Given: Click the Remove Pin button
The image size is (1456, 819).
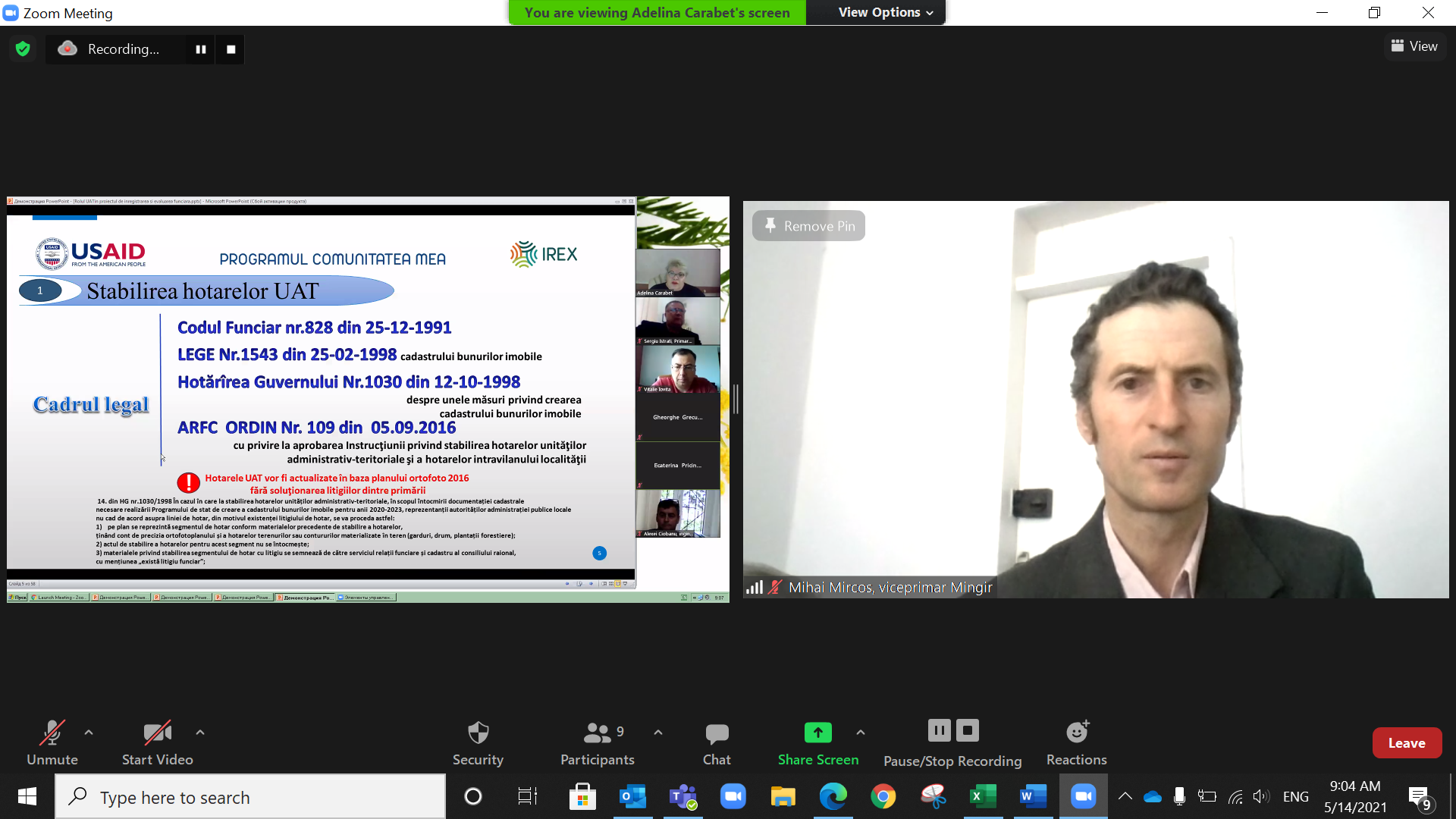Looking at the screenshot, I should 808,226.
